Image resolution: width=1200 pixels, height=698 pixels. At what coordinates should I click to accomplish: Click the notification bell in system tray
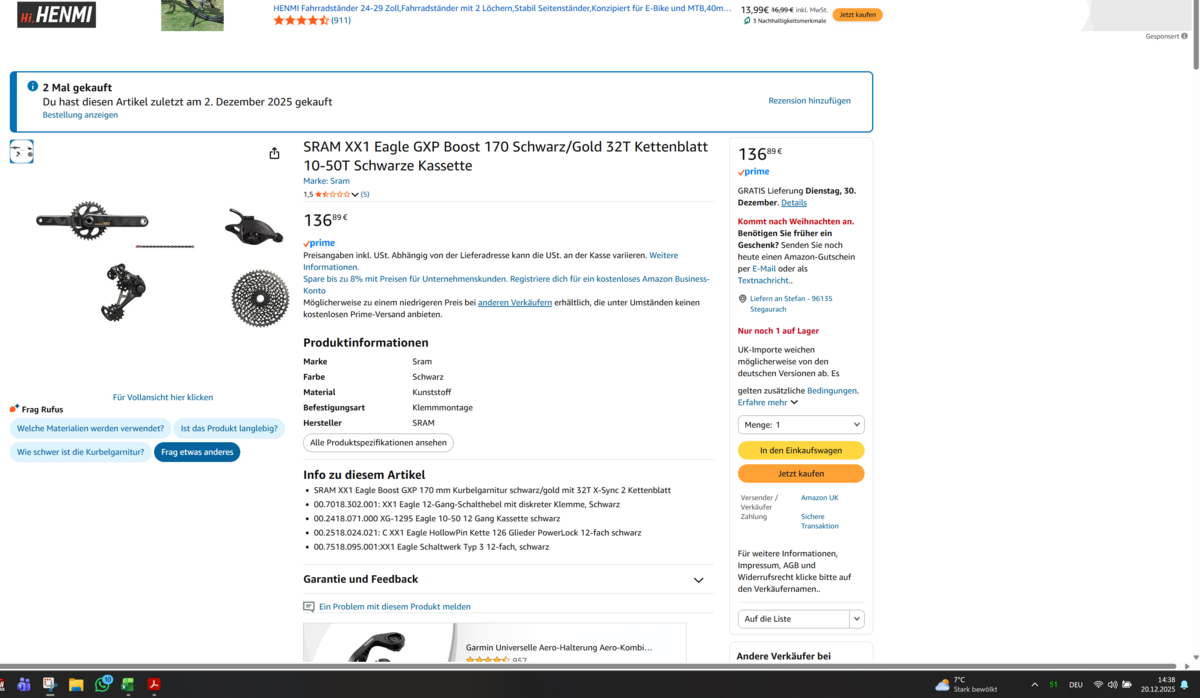pyautogui.click(x=1184, y=685)
